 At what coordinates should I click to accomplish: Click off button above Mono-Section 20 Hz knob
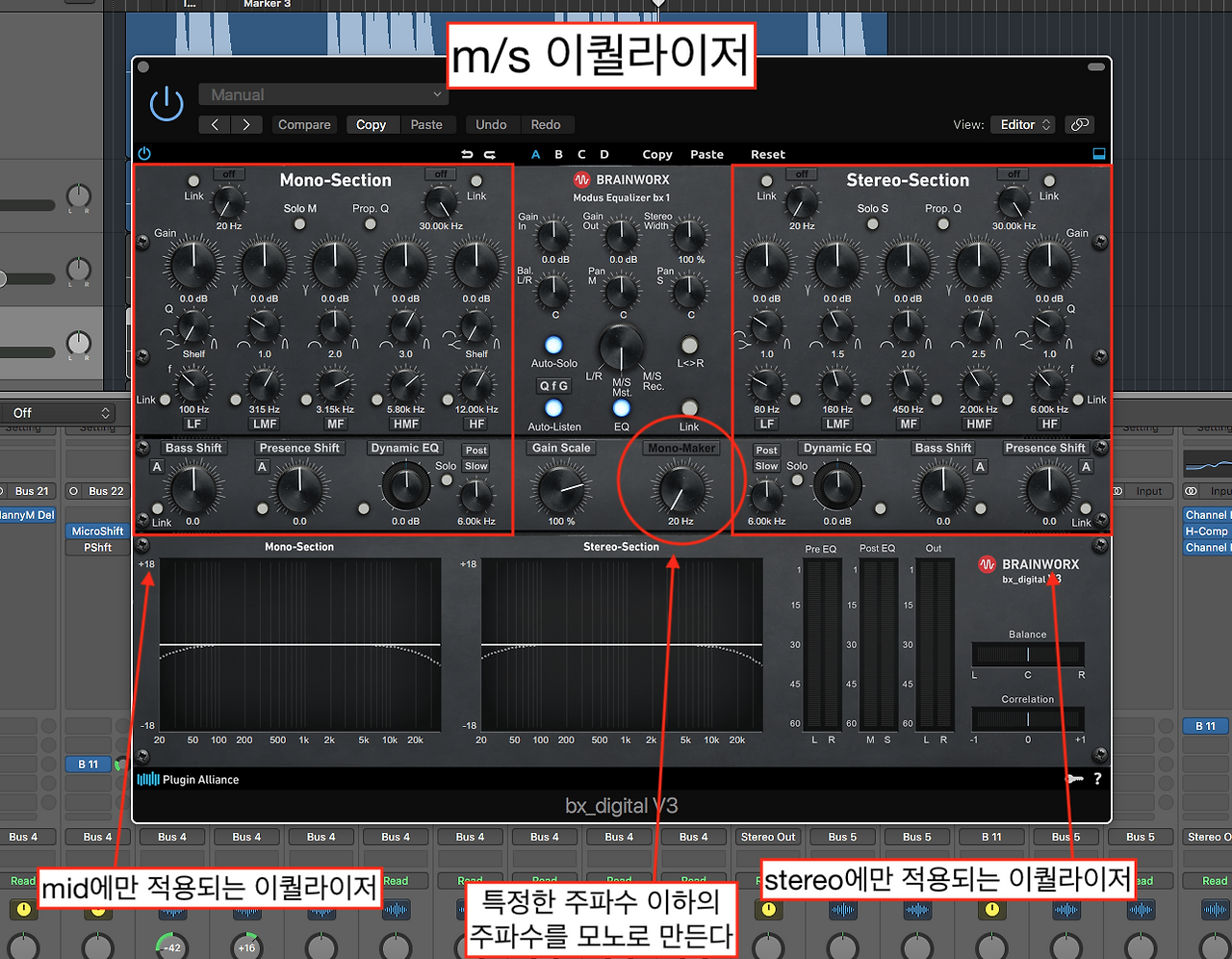[229, 174]
